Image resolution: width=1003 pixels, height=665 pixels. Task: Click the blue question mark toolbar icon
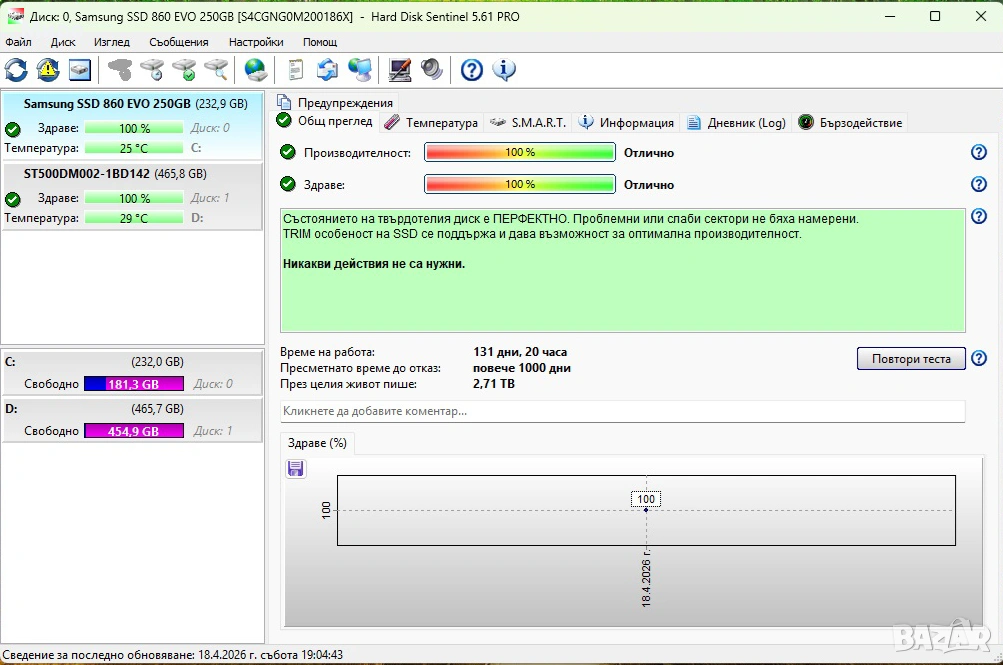(472, 69)
